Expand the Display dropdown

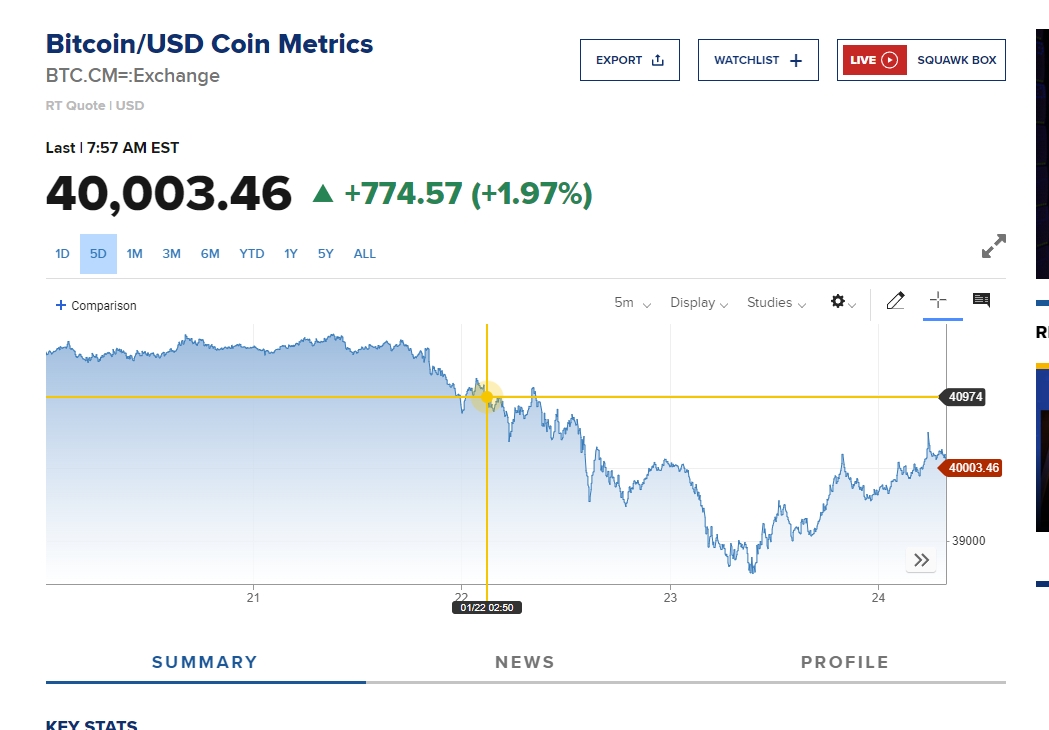click(699, 303)
